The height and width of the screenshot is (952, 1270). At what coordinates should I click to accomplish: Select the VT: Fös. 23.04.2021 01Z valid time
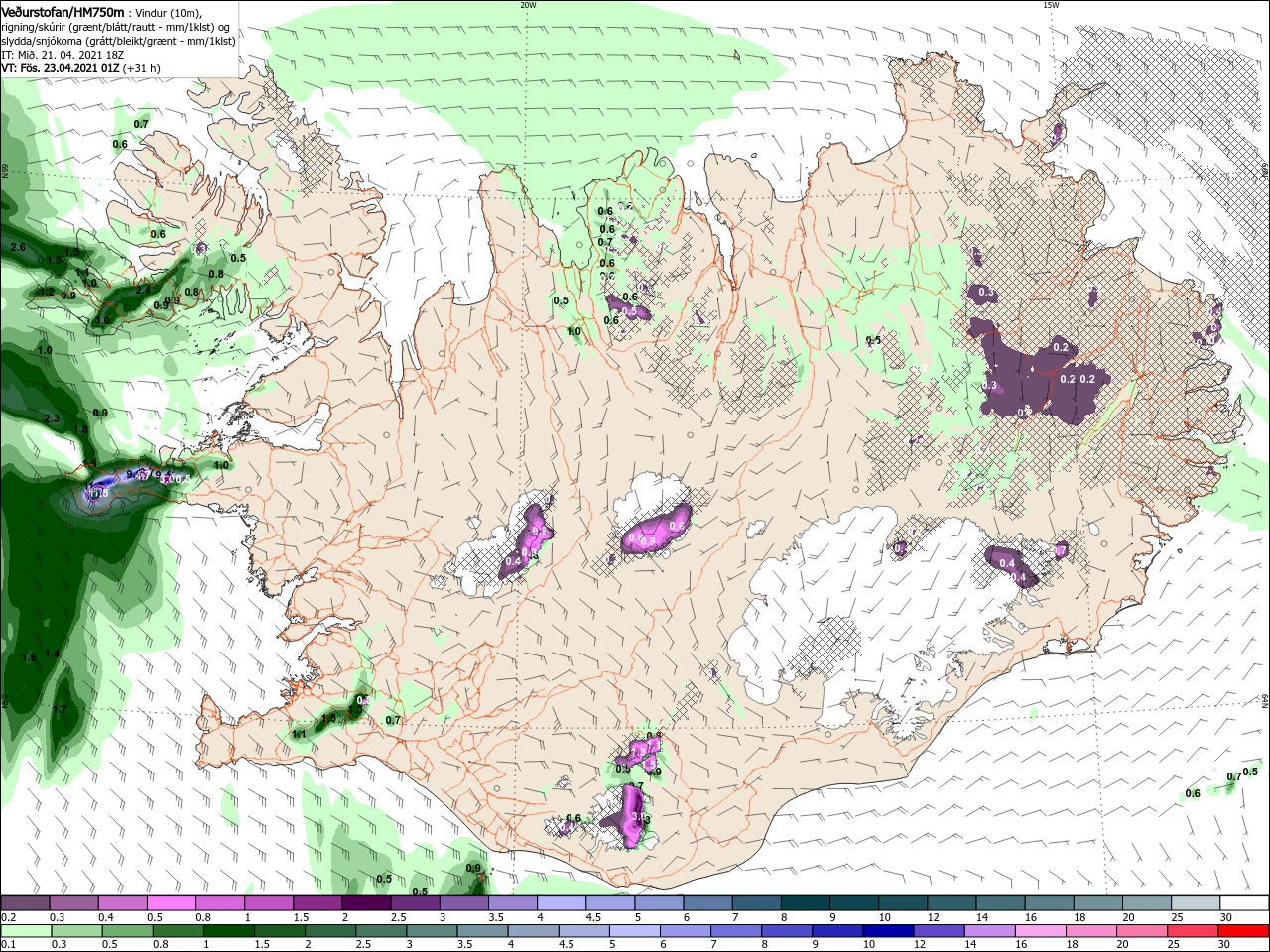tap(62, 68)
